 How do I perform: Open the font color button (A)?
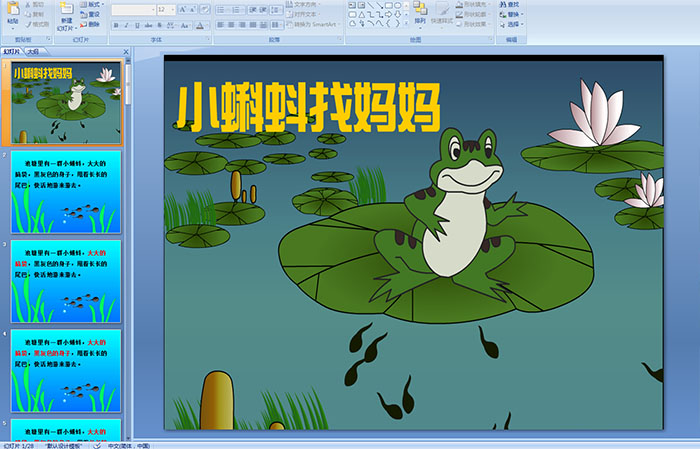pyautogui.click(x=201, y=25)
